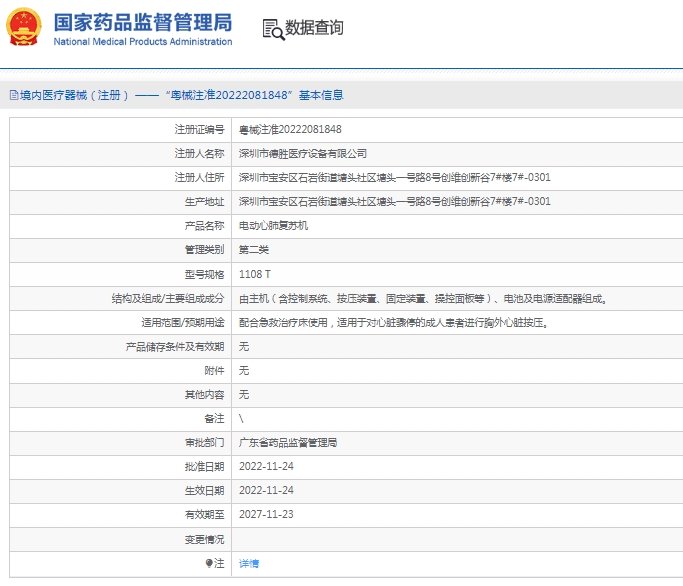Click the 审批部门 label
This screenshot has height=586, width=683.
[204, 443]
